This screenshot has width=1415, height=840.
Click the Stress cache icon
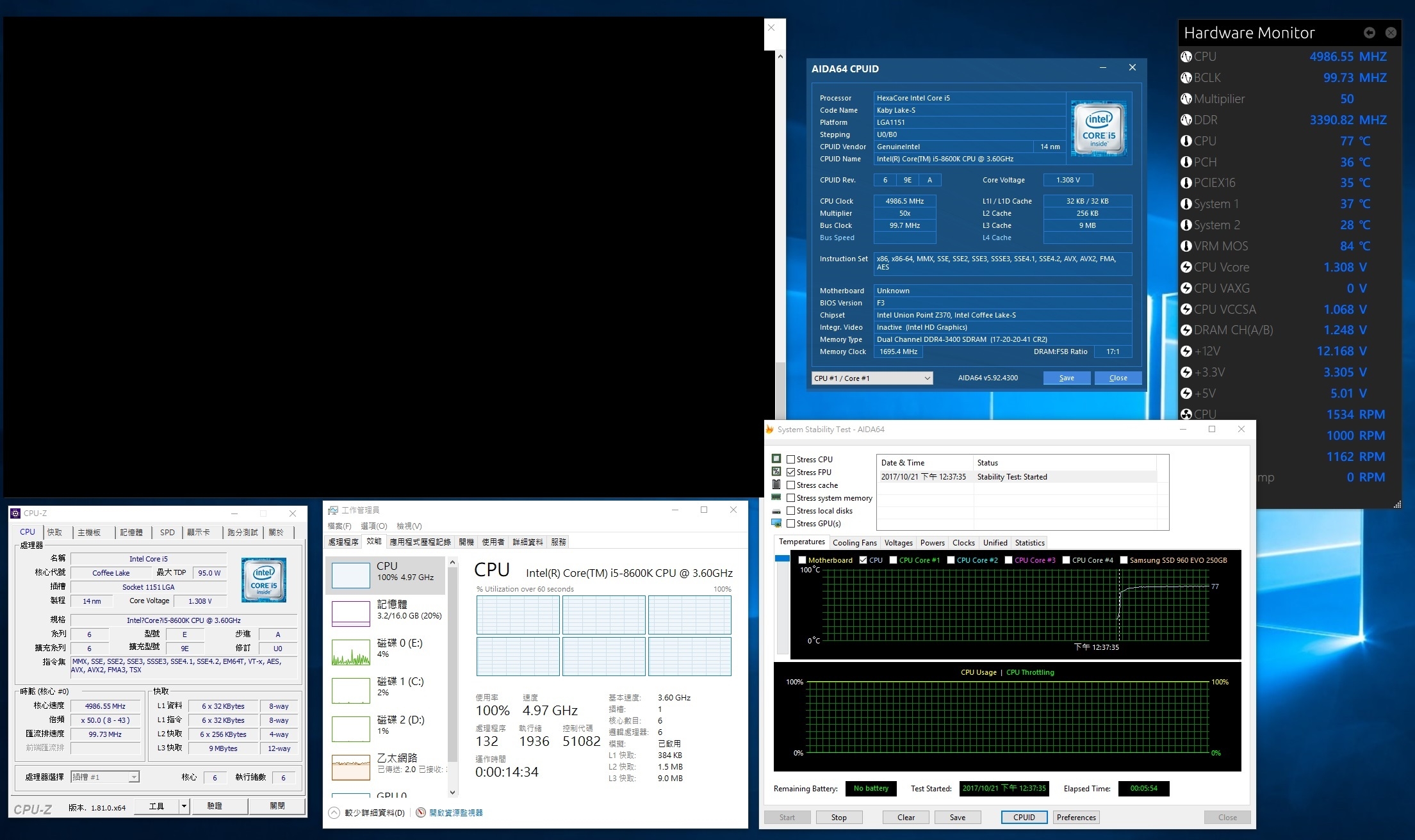pyautogui.click(x=776, y=485)
